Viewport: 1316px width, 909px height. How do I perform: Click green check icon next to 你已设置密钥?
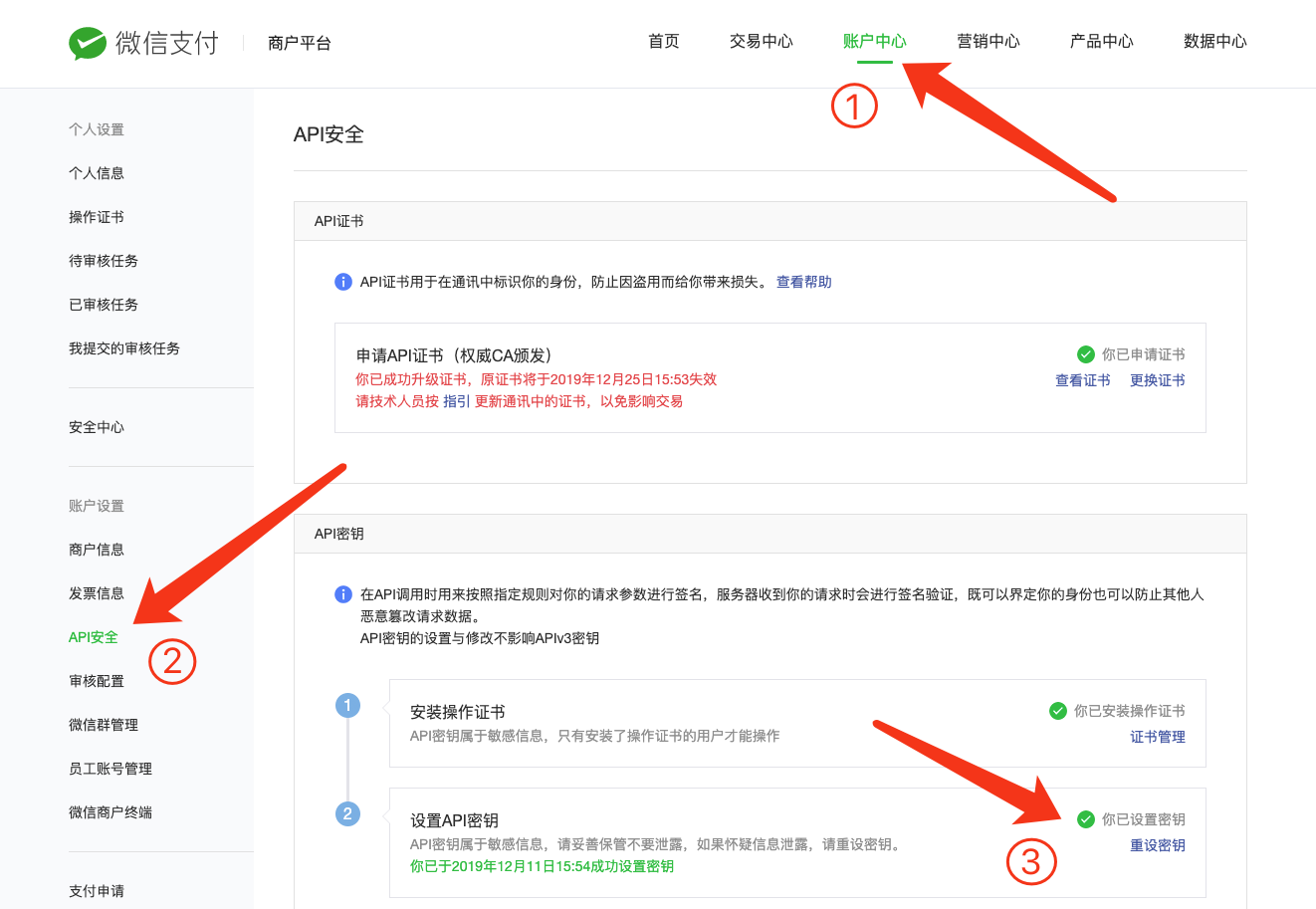1086,819
